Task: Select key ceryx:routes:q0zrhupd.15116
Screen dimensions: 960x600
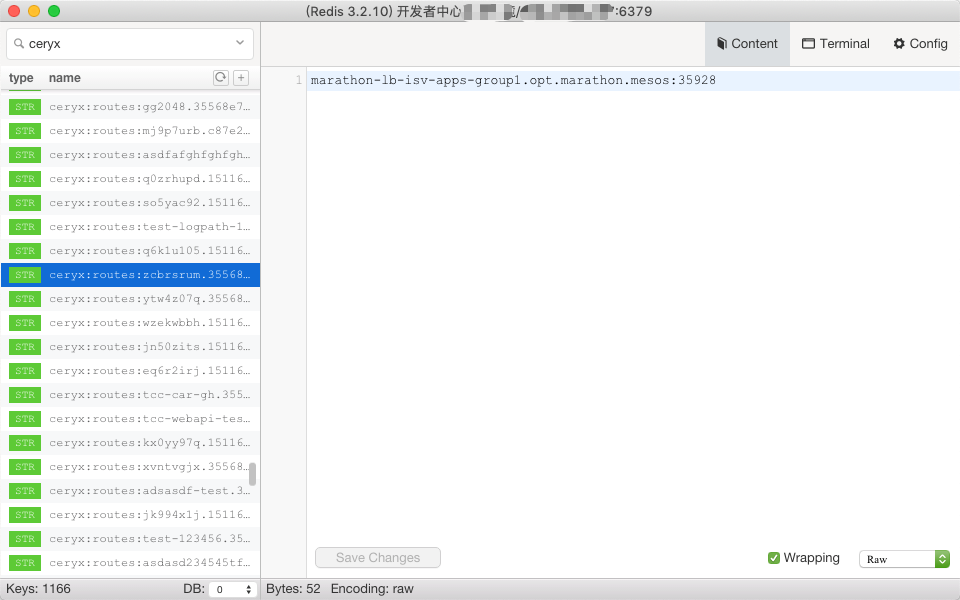Action: pos(130,179)
